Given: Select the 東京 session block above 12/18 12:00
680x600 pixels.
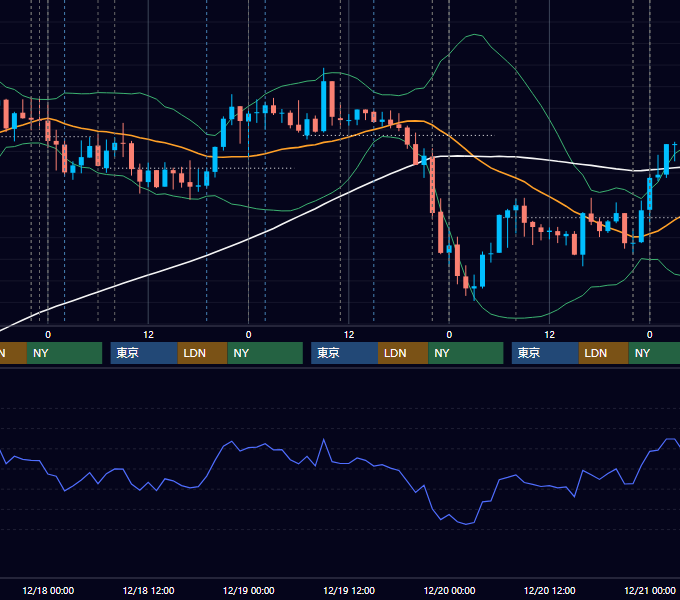Looking at the screenshot, I should (x=144, y=353).
